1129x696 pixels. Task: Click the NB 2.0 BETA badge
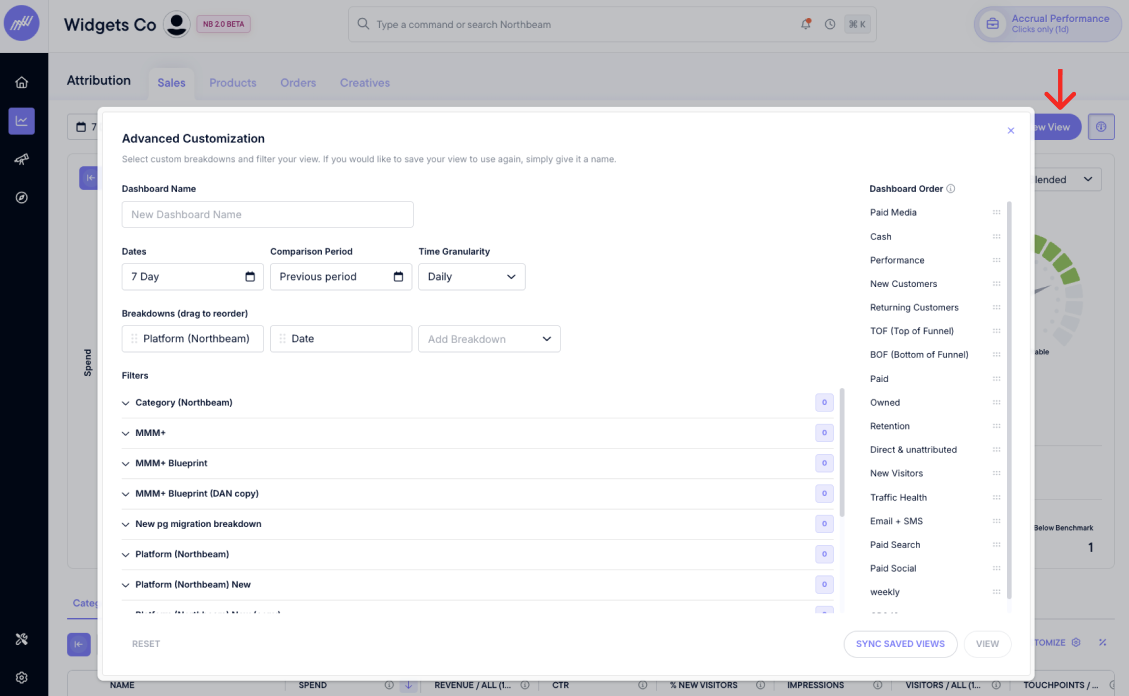223,24
